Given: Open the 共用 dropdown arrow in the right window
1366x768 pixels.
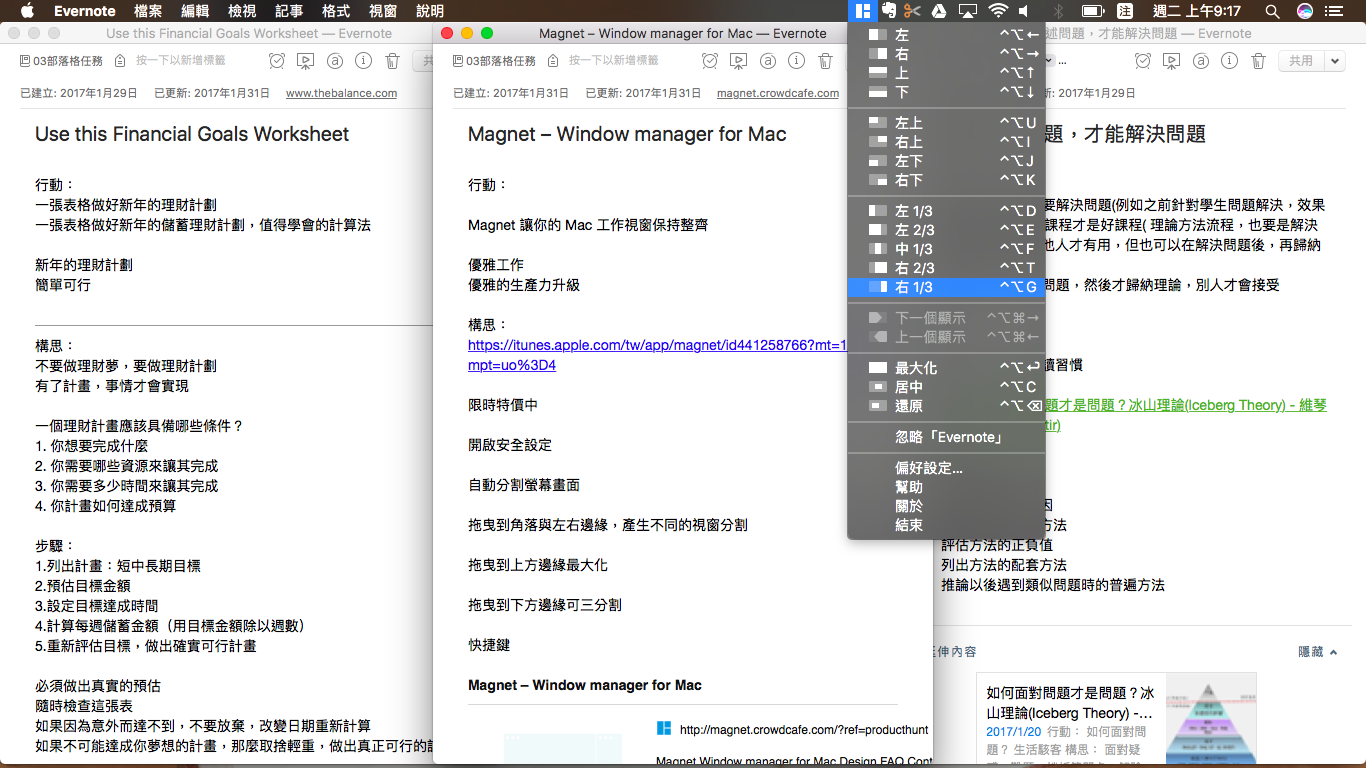Looking at the screenshot, I should pyautogui.click(x=1335, y=61).
